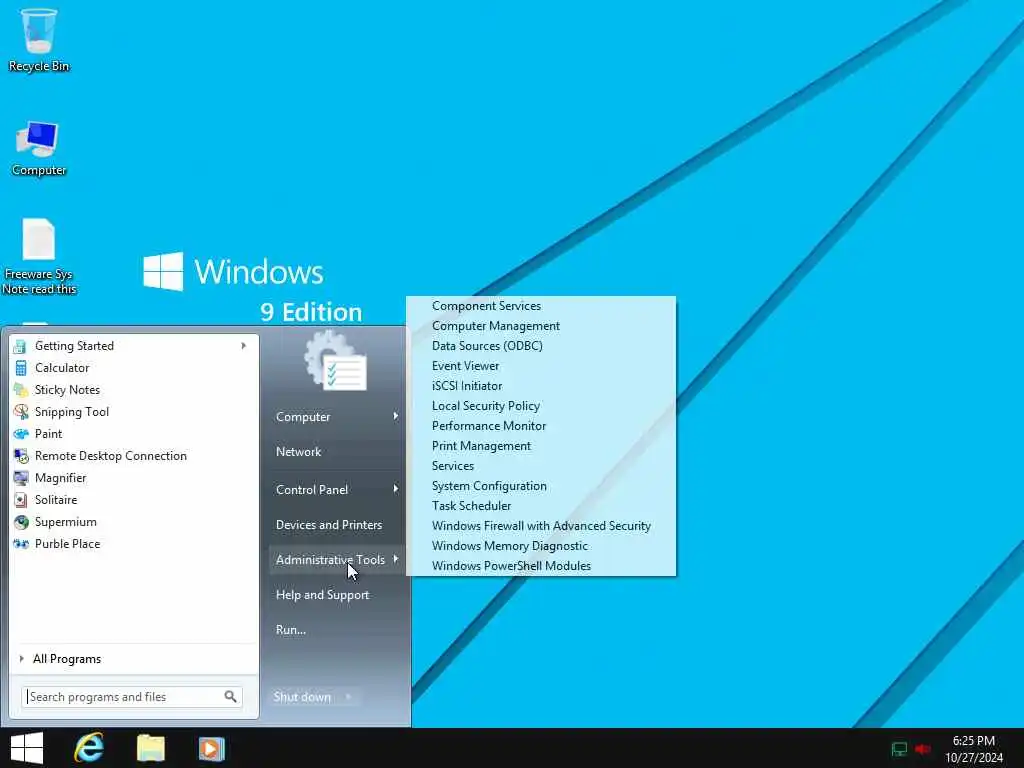The height and width of the screenshot is (768, 1024).
Task: Open the Shut down options arrow
Action: click(x=348, y=697)
